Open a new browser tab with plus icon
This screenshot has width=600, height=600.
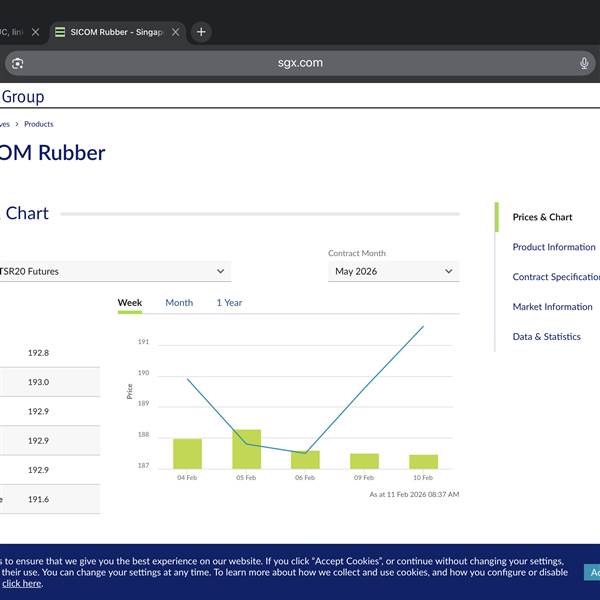[201, 32]
